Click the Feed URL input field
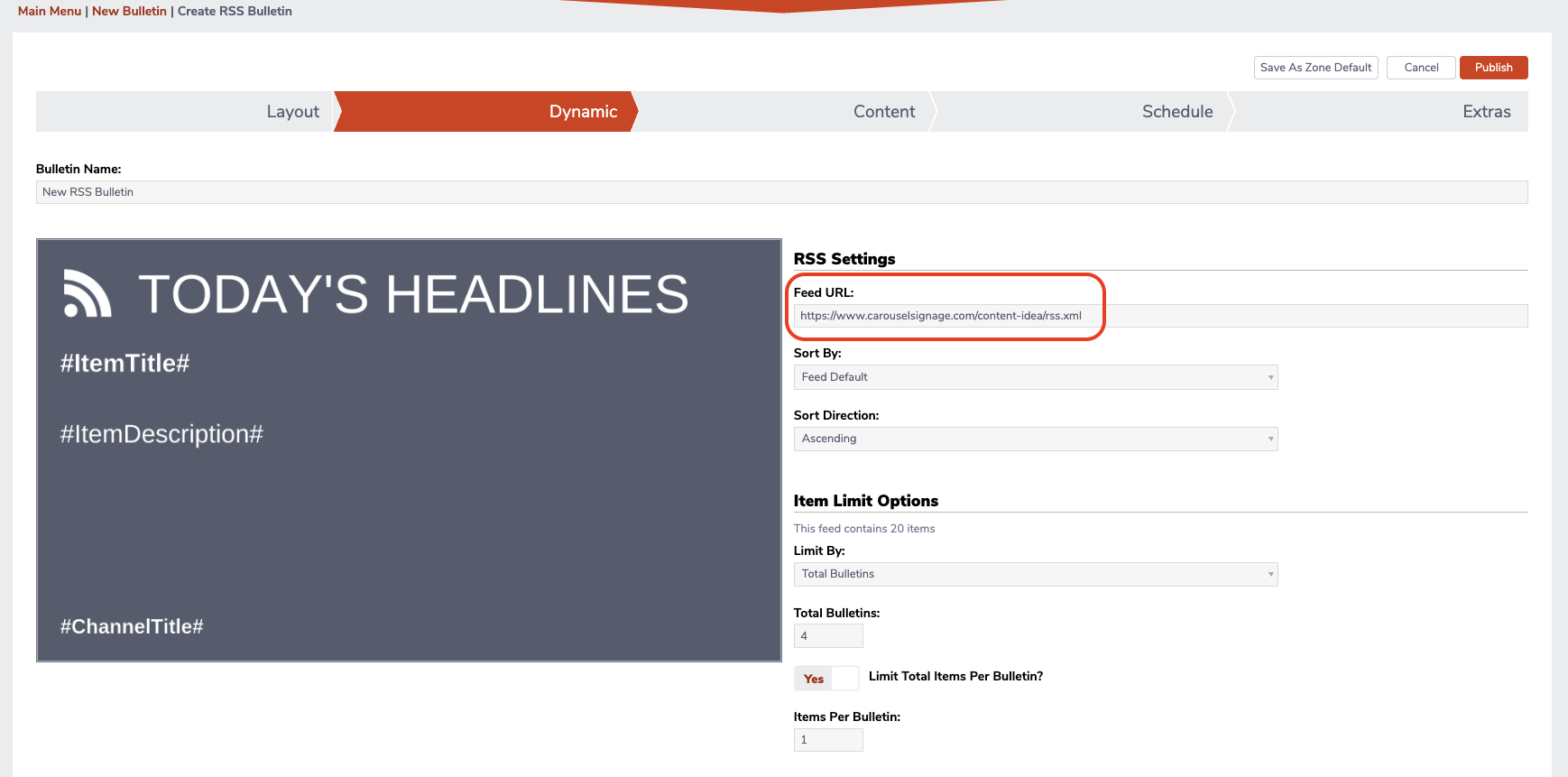Screen dimensions: 1568x777 tap(1160, 316)
